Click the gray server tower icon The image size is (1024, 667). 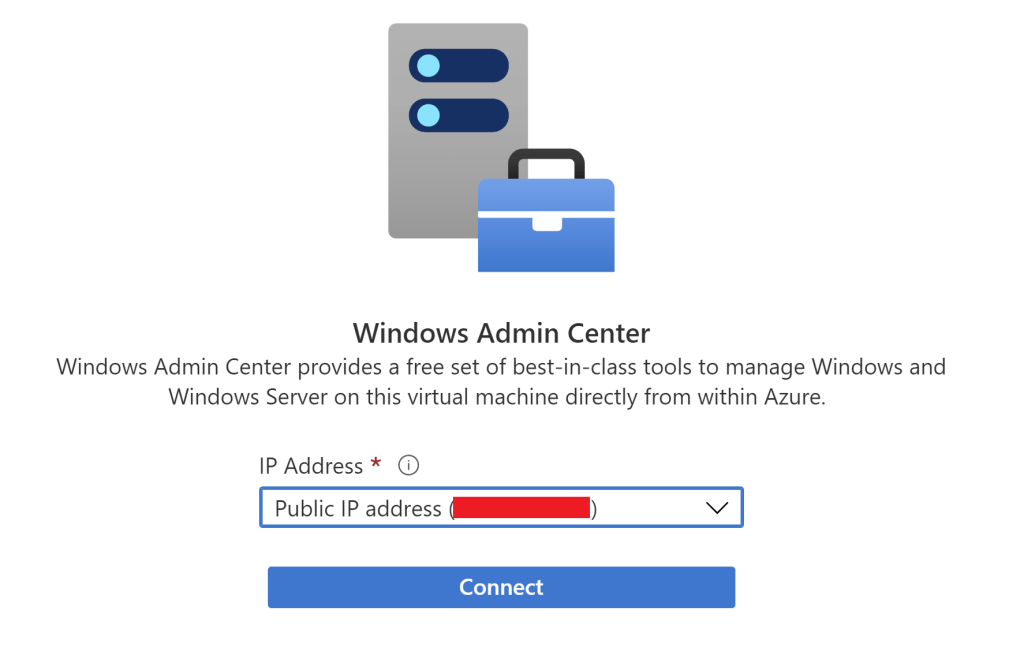[x=440, y=180]
